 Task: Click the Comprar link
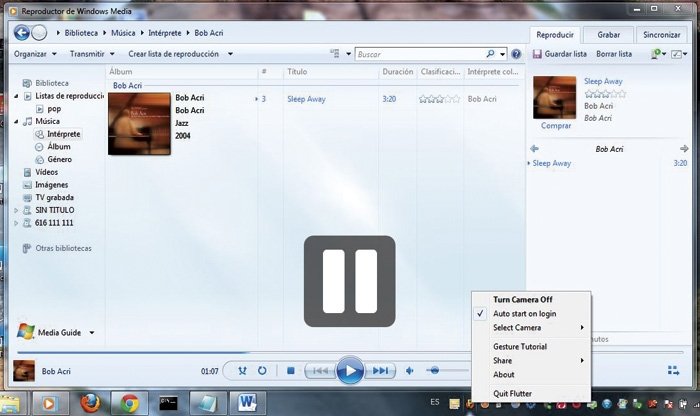(x=556, y=126)
